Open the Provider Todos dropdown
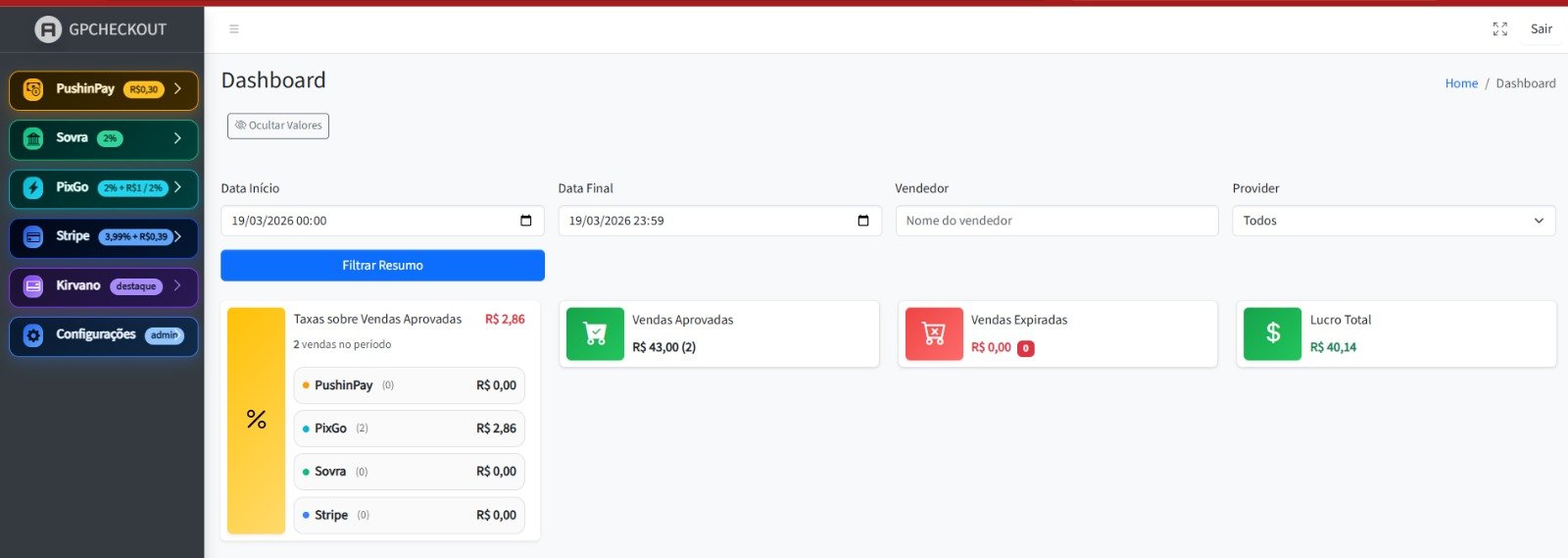Screen dimensions: 1568x558 1394,221
